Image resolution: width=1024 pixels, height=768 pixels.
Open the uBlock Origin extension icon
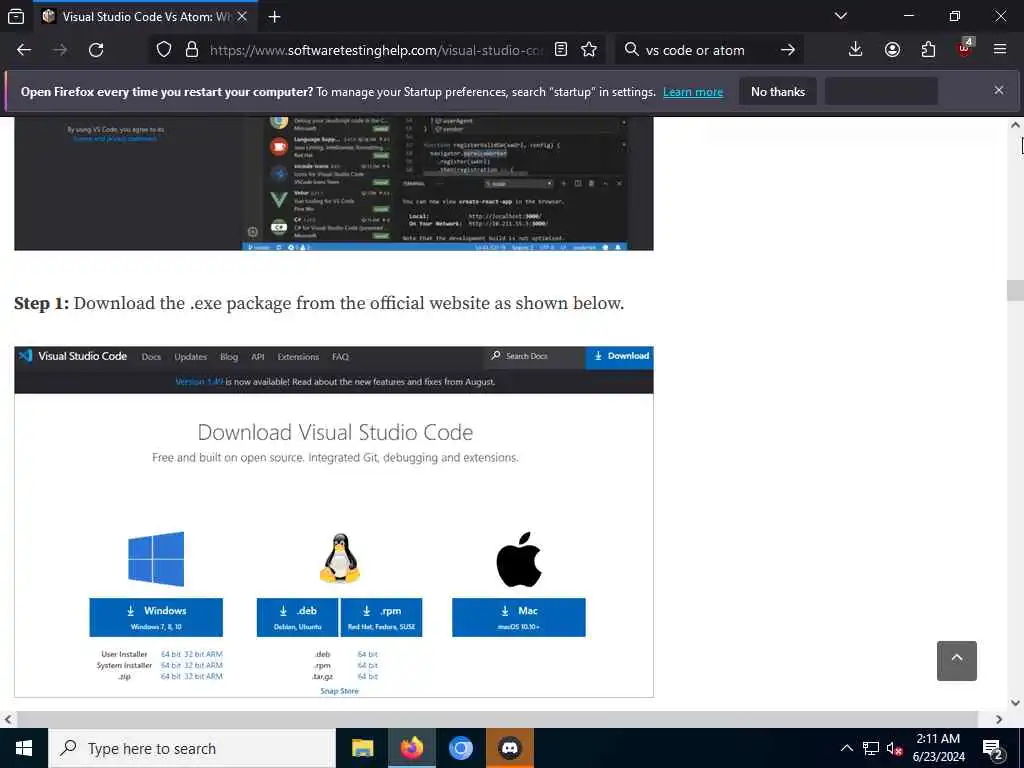tap(965, 48)
